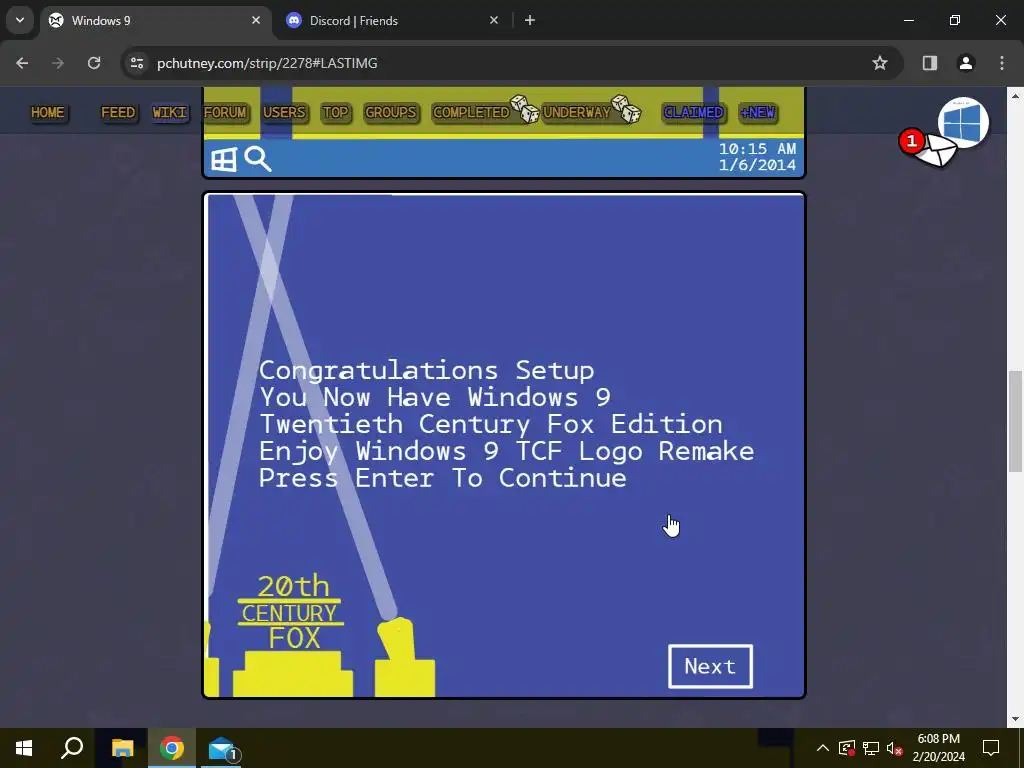The height and width of the screenshot is (768, 1024).
Task: Reload the pchutney page
Action: [x=94, y=63]
